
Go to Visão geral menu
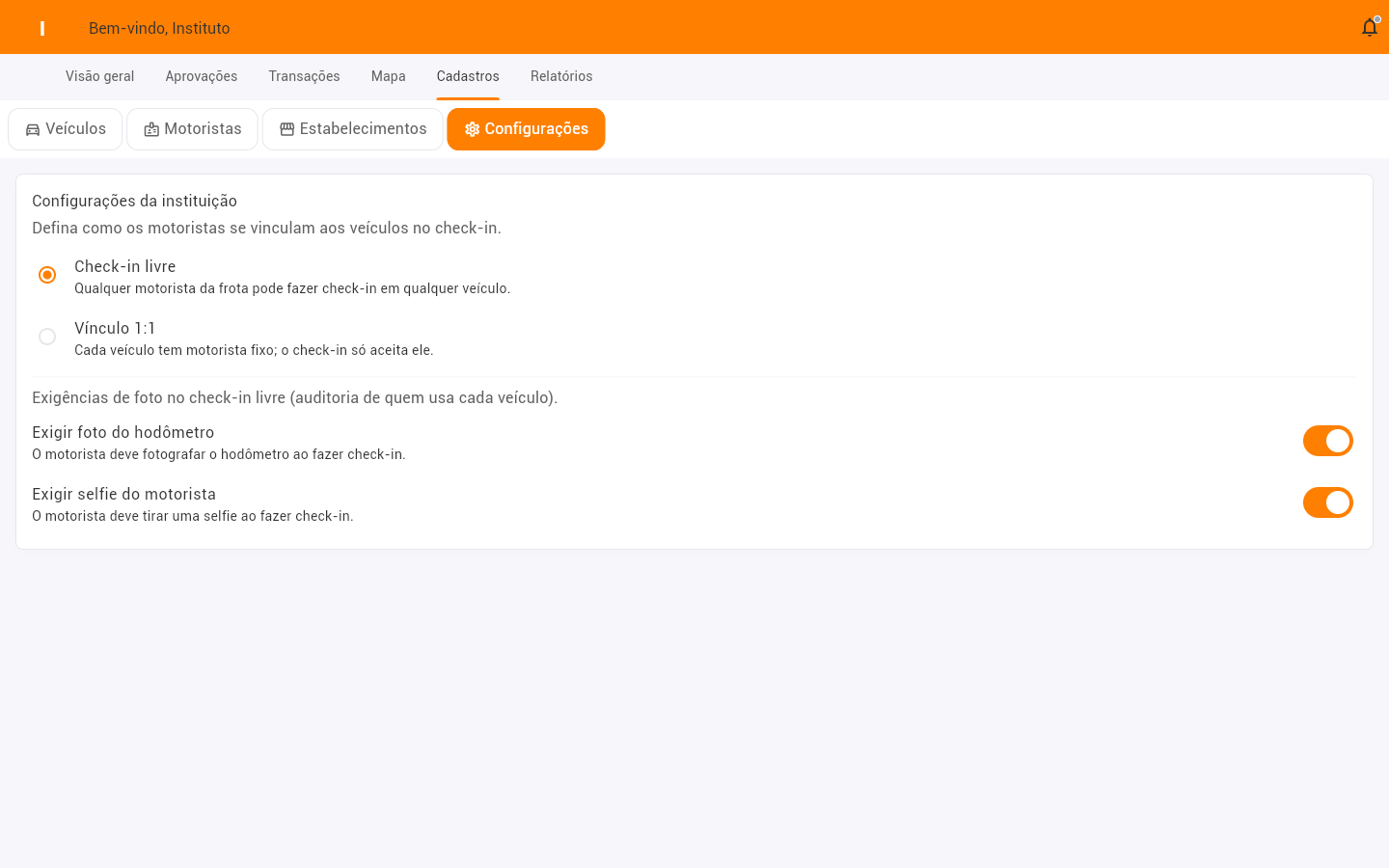click(x=100, y=76)
